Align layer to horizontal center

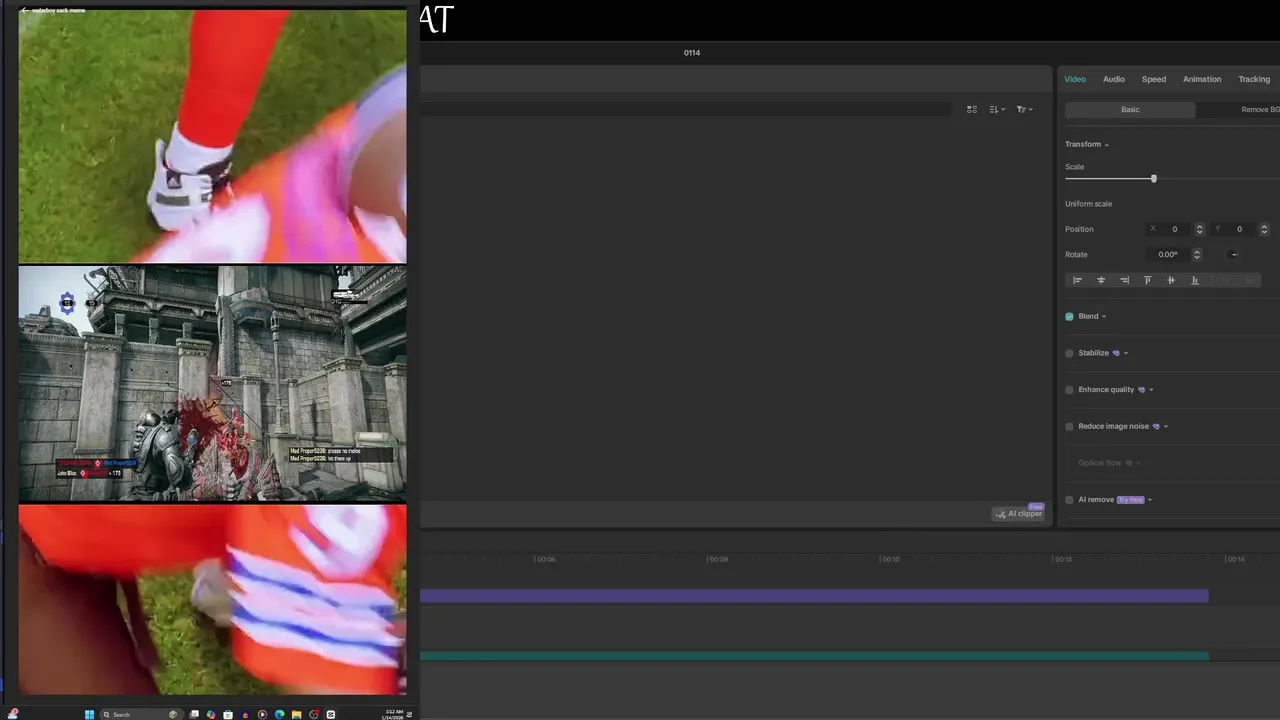pyautogui.click(x=1101, y=280)
